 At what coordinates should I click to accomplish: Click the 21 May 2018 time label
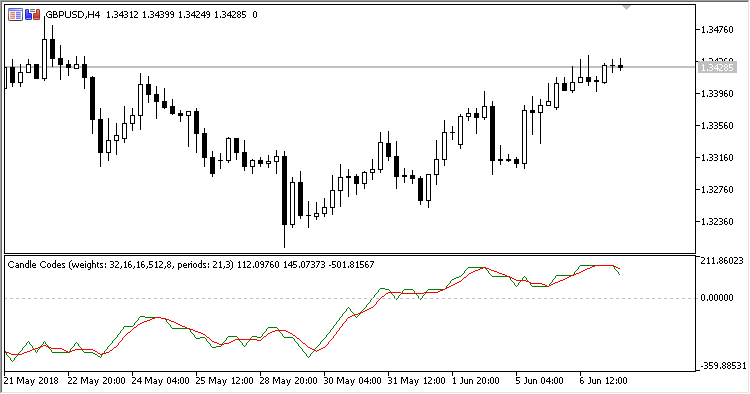point(31,381)
